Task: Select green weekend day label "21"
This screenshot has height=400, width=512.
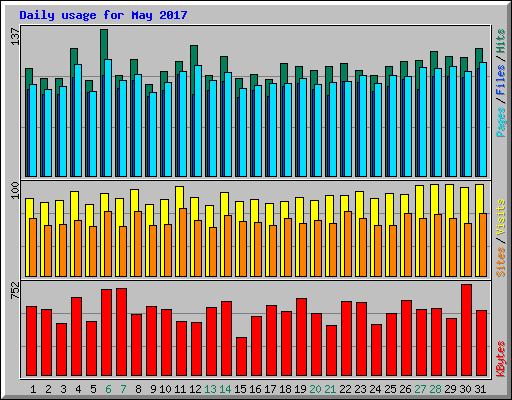Action: (x=330, y=389)
